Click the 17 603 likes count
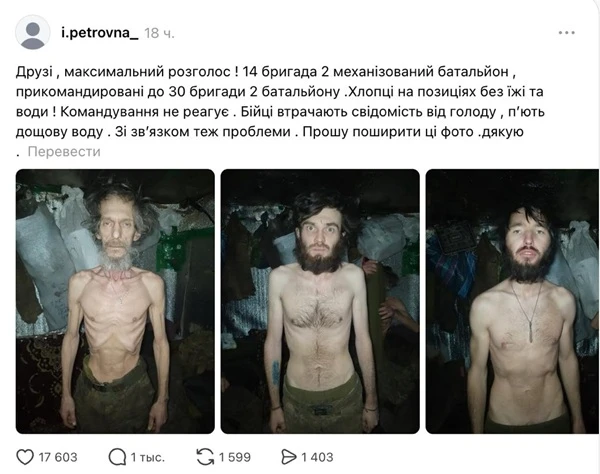Viewport: 600px width, 474px height. (58, 457)
